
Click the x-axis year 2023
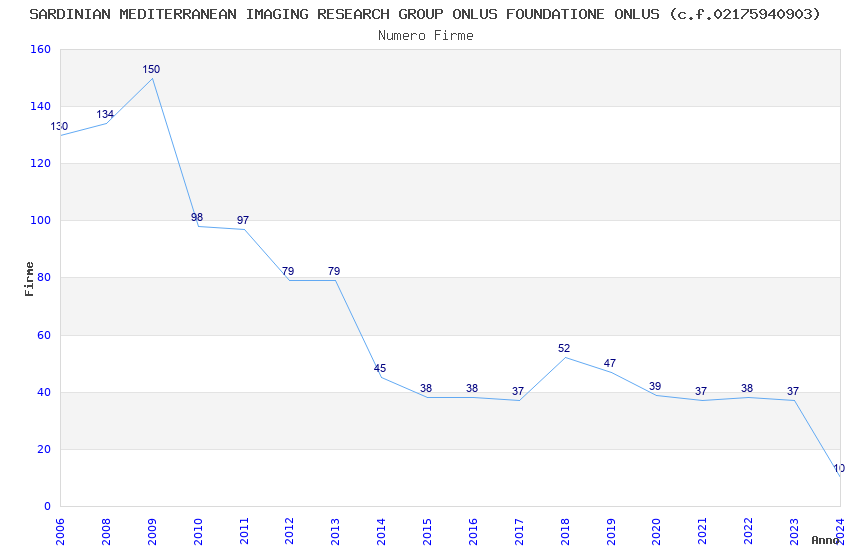[x=794, y=531]
